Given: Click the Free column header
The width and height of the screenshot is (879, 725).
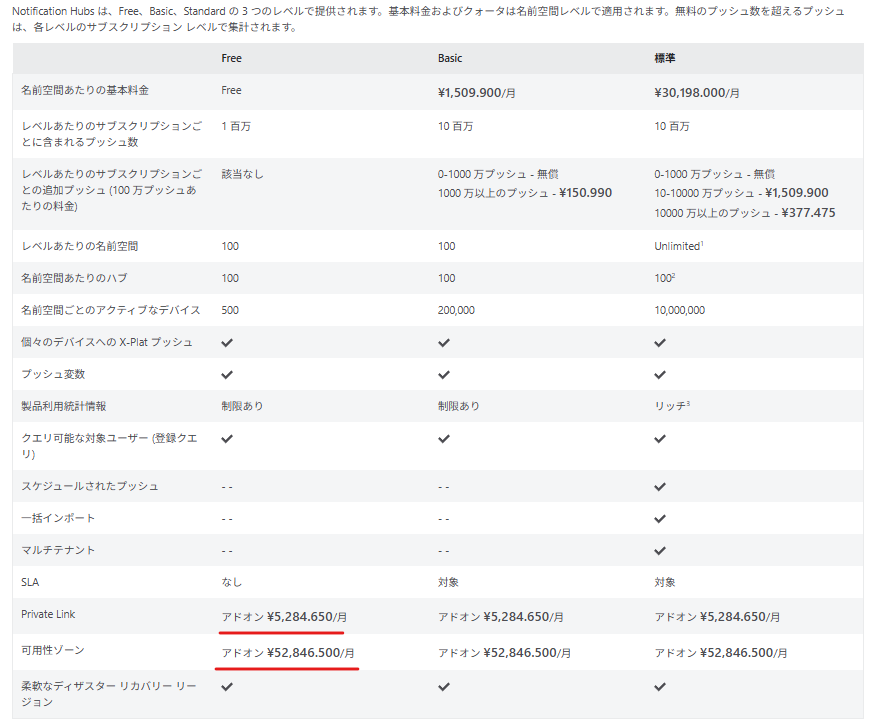Looking at the screenshot, I should (x=232, y=58).
